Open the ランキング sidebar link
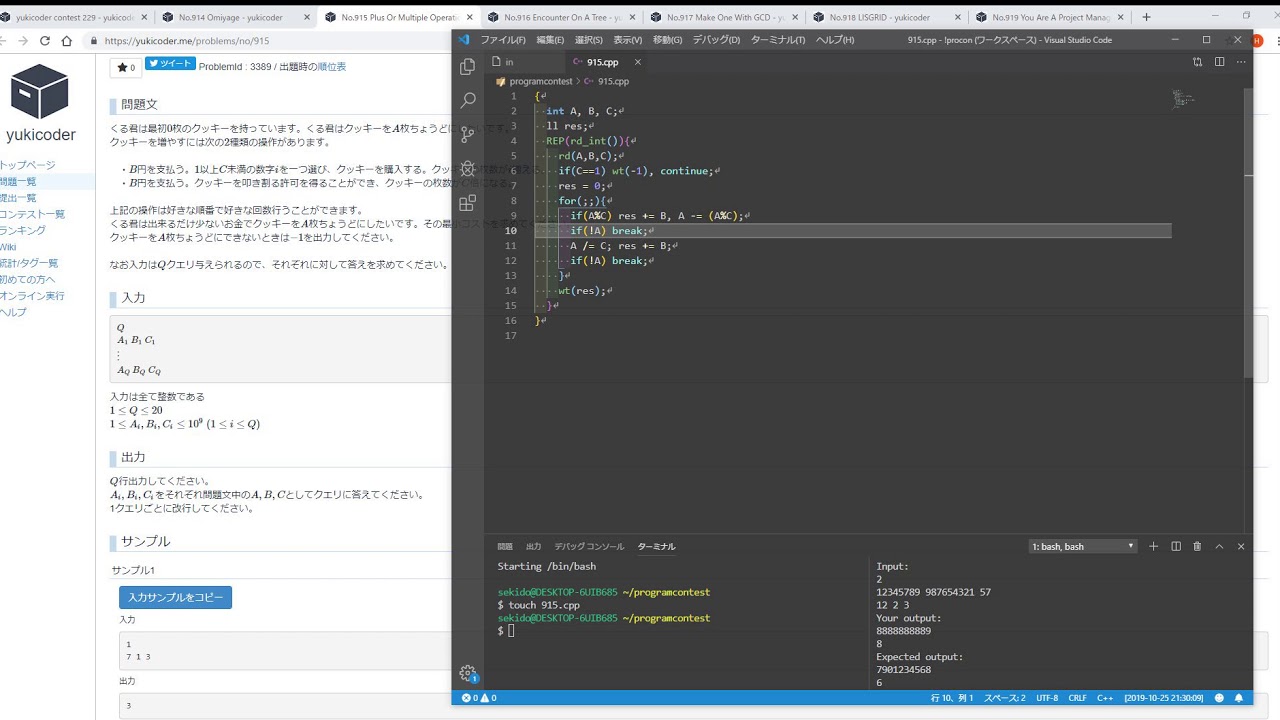 pyautogui.click(x=23, y=230)
